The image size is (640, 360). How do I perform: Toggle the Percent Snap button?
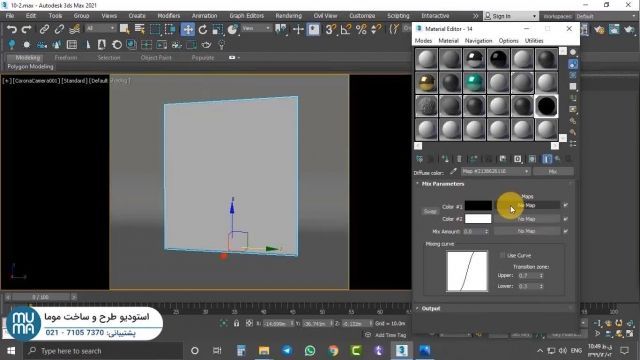[361, 29]
